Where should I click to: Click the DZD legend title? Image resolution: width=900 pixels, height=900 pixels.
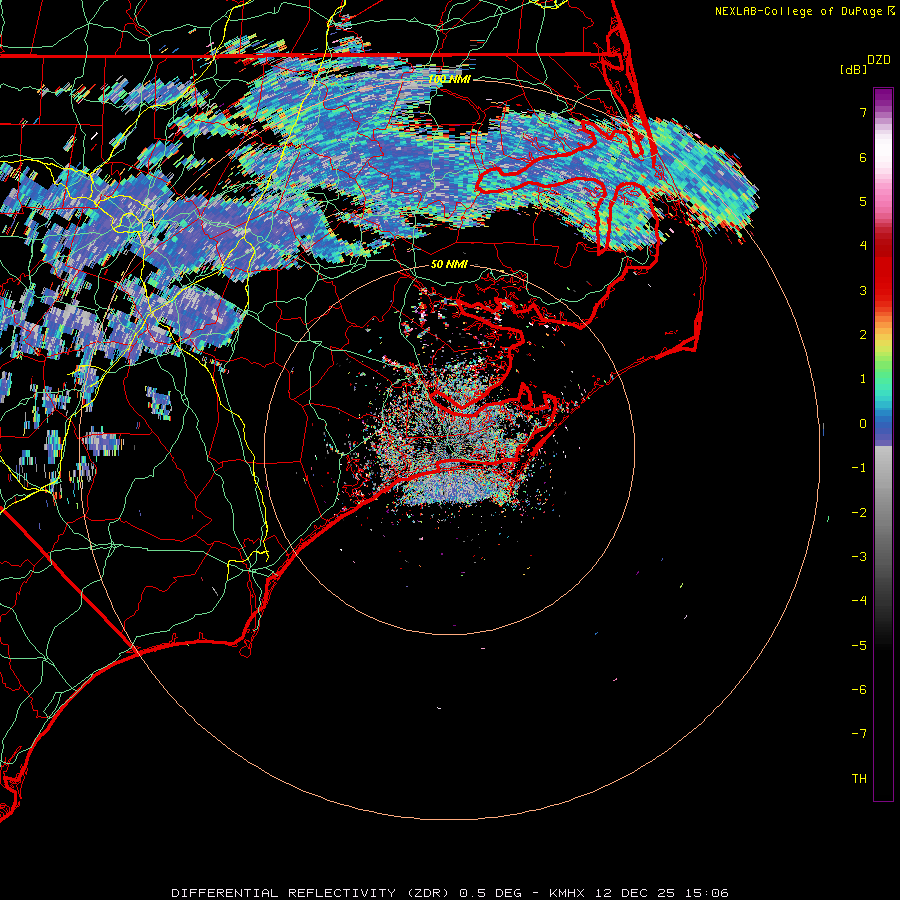(878, 60)
